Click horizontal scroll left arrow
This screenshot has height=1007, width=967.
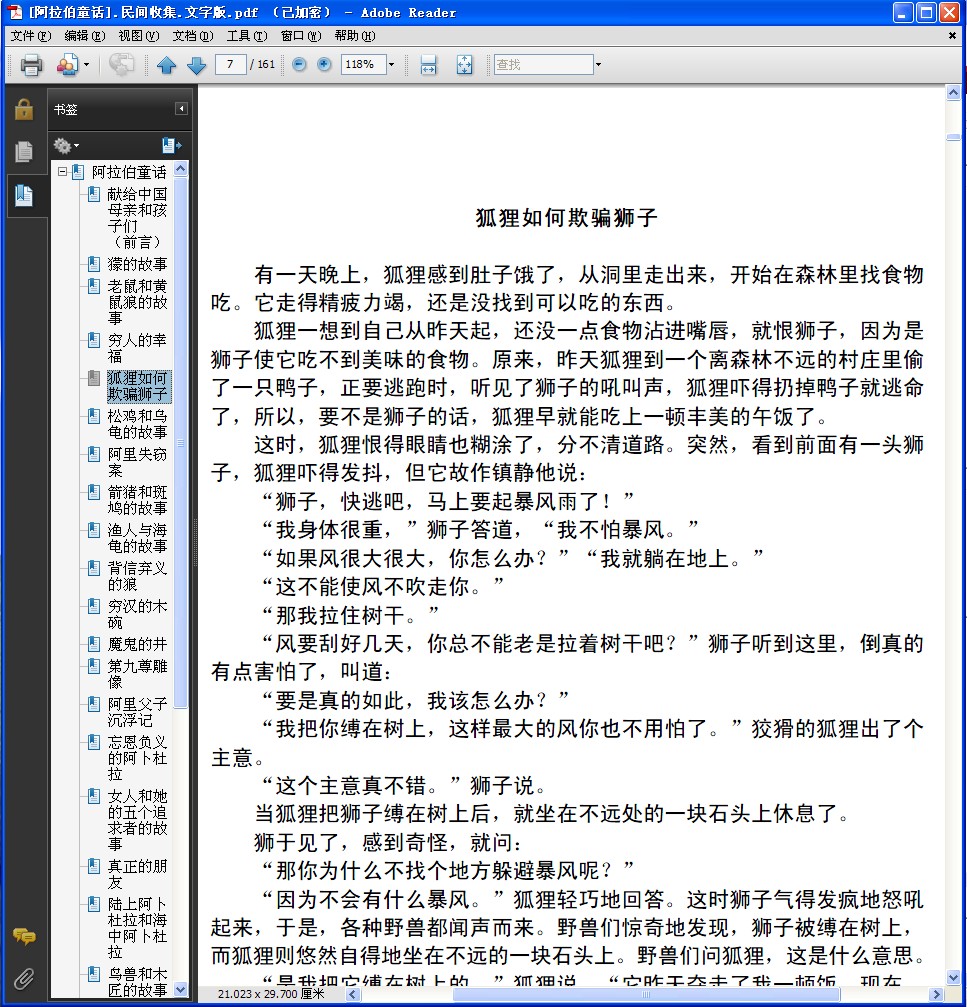point(352,994)
